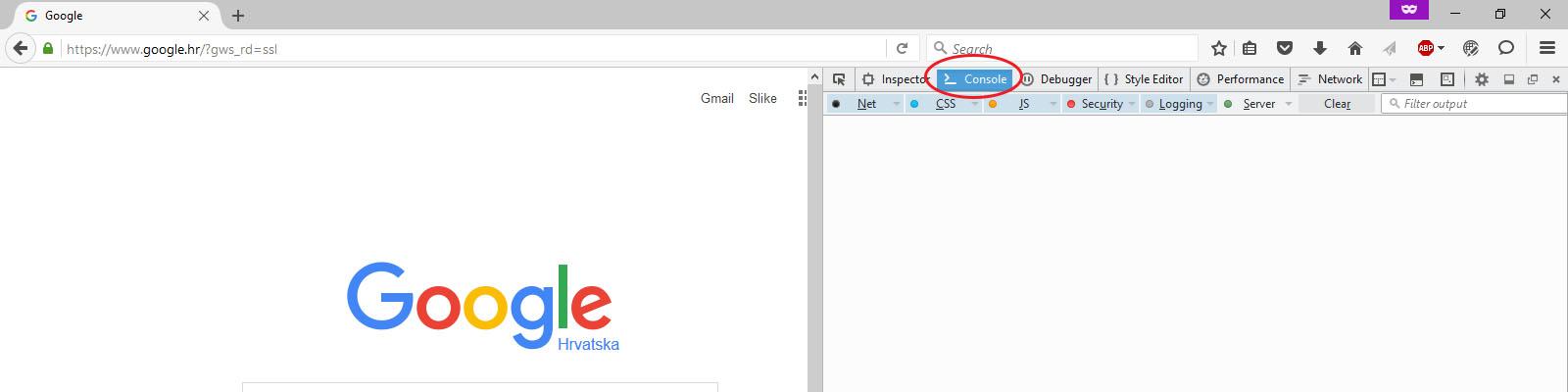
Task: Open a new tab with plus button
Action: tap(238, 16)
